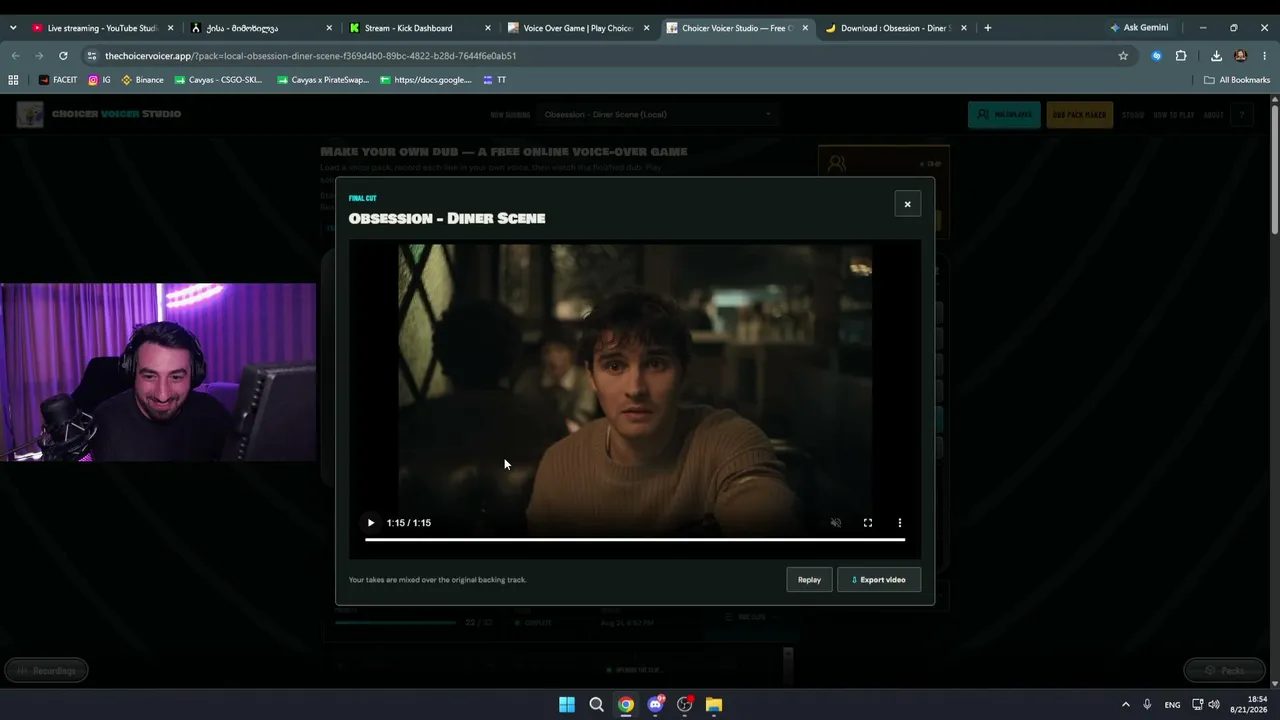Open the Chrome Extensions puzzle menu

(1181, 56)
